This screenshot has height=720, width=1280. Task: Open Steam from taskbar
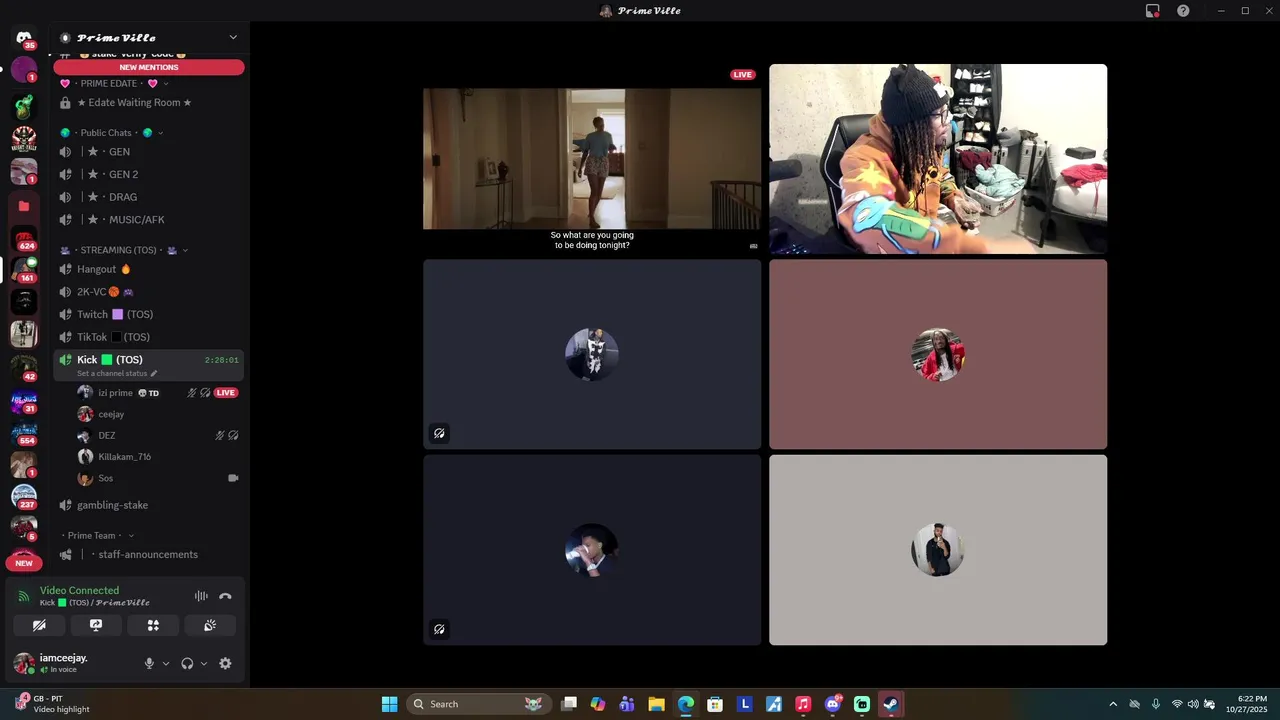(890, 704)
